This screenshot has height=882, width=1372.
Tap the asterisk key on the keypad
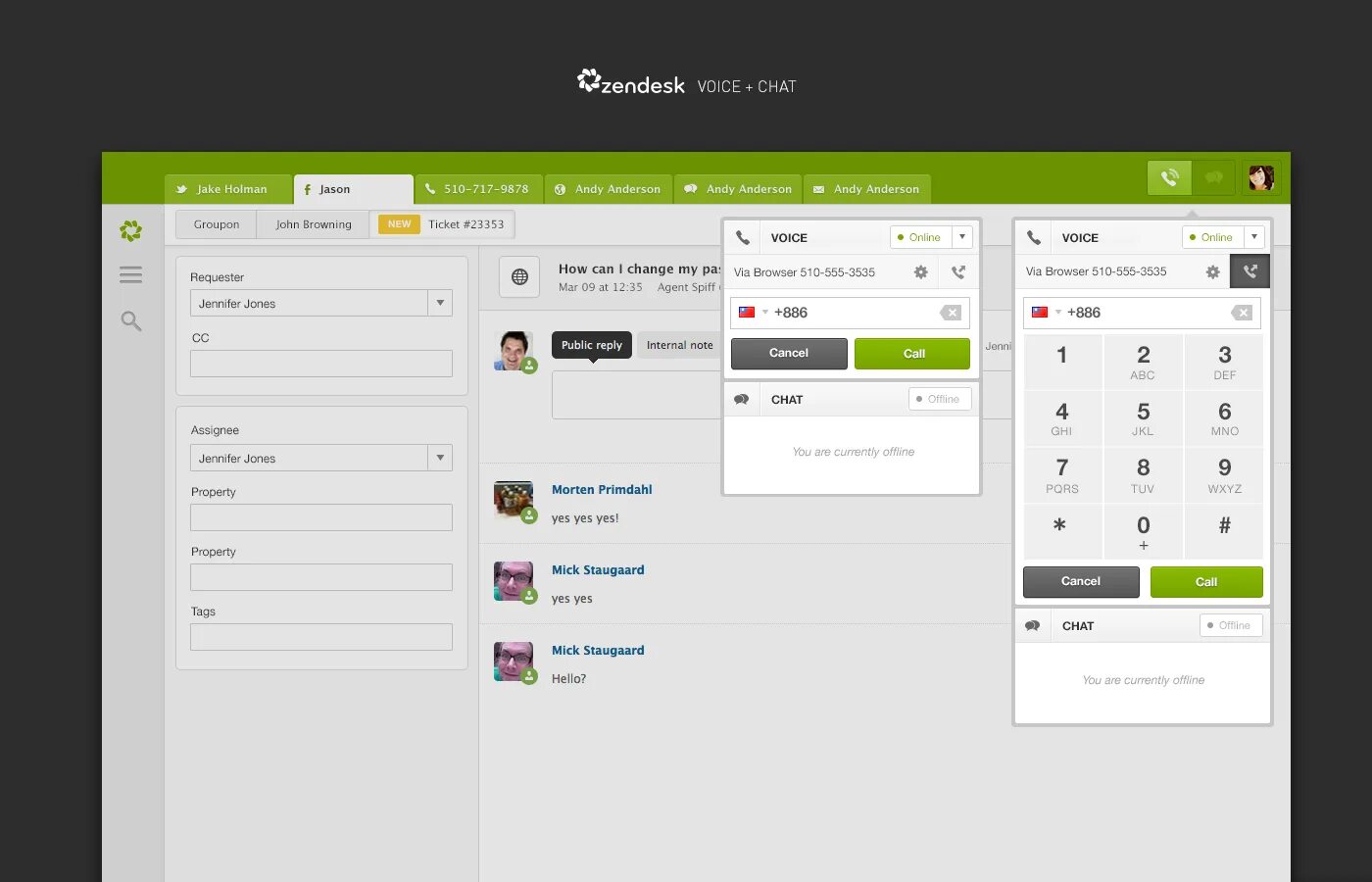pos(1062,532)
